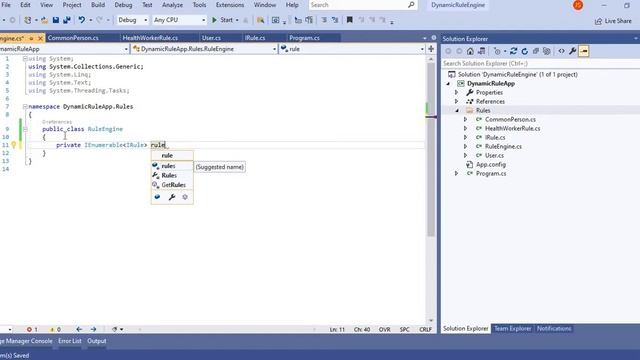Toggle OVR overwrite mode in status strip

384,329
